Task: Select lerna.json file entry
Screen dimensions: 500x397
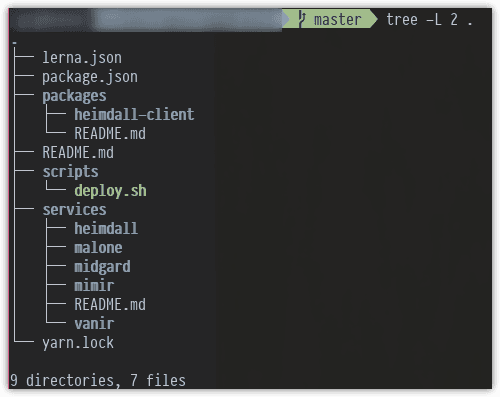Action: (82, 58)
